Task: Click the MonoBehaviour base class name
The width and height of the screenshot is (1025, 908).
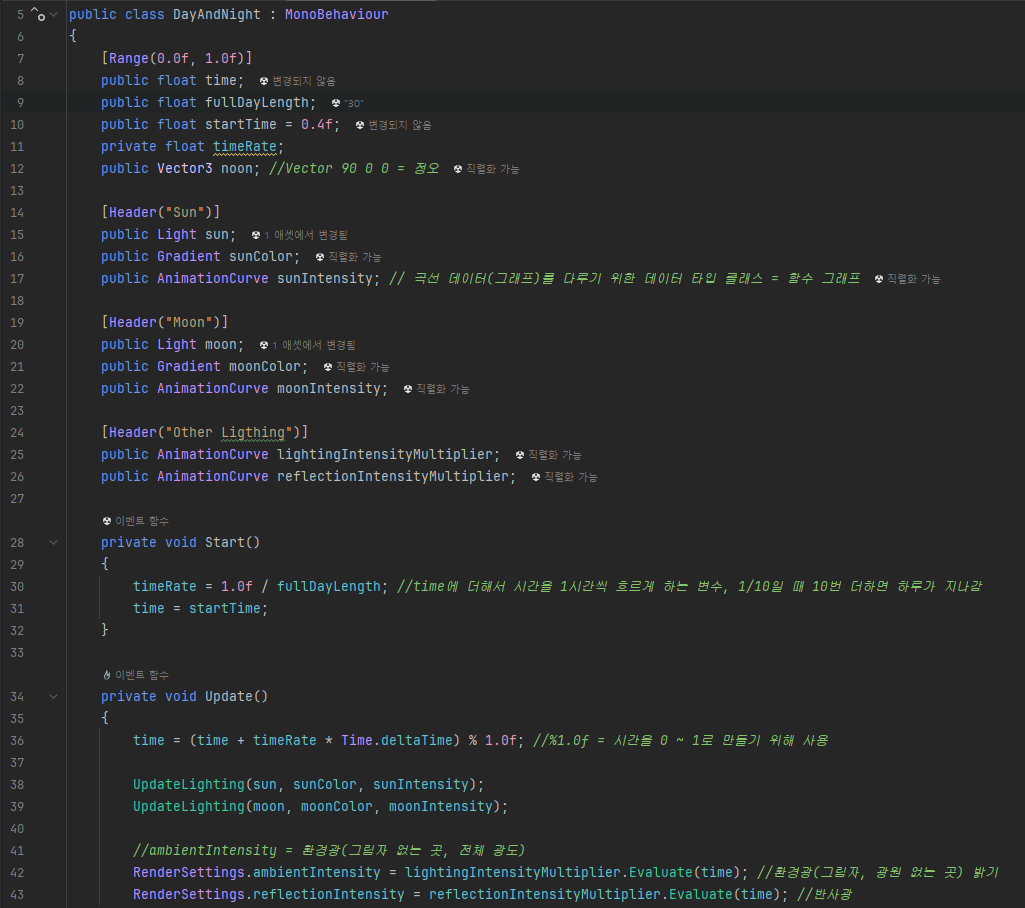Action: 337,14
